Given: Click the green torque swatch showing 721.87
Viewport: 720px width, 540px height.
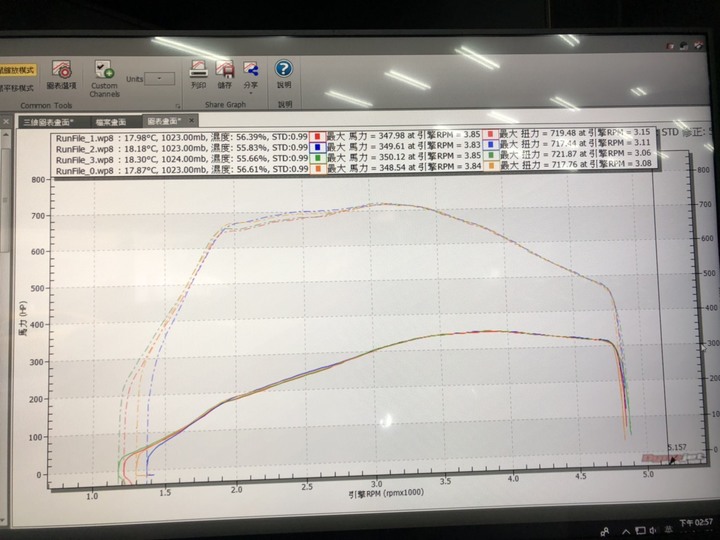Looking at the screenshot, I should [x=491, y=155].
